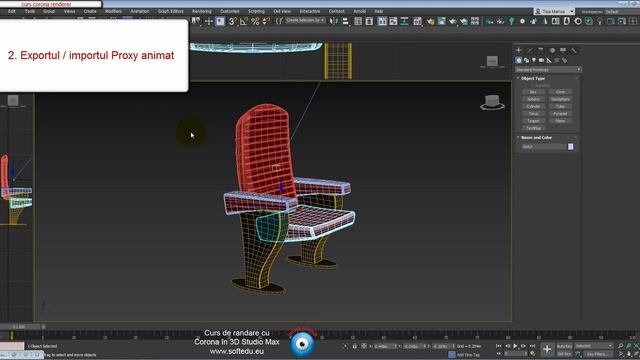Click the Plane primitive button

[x=560, y=121]
